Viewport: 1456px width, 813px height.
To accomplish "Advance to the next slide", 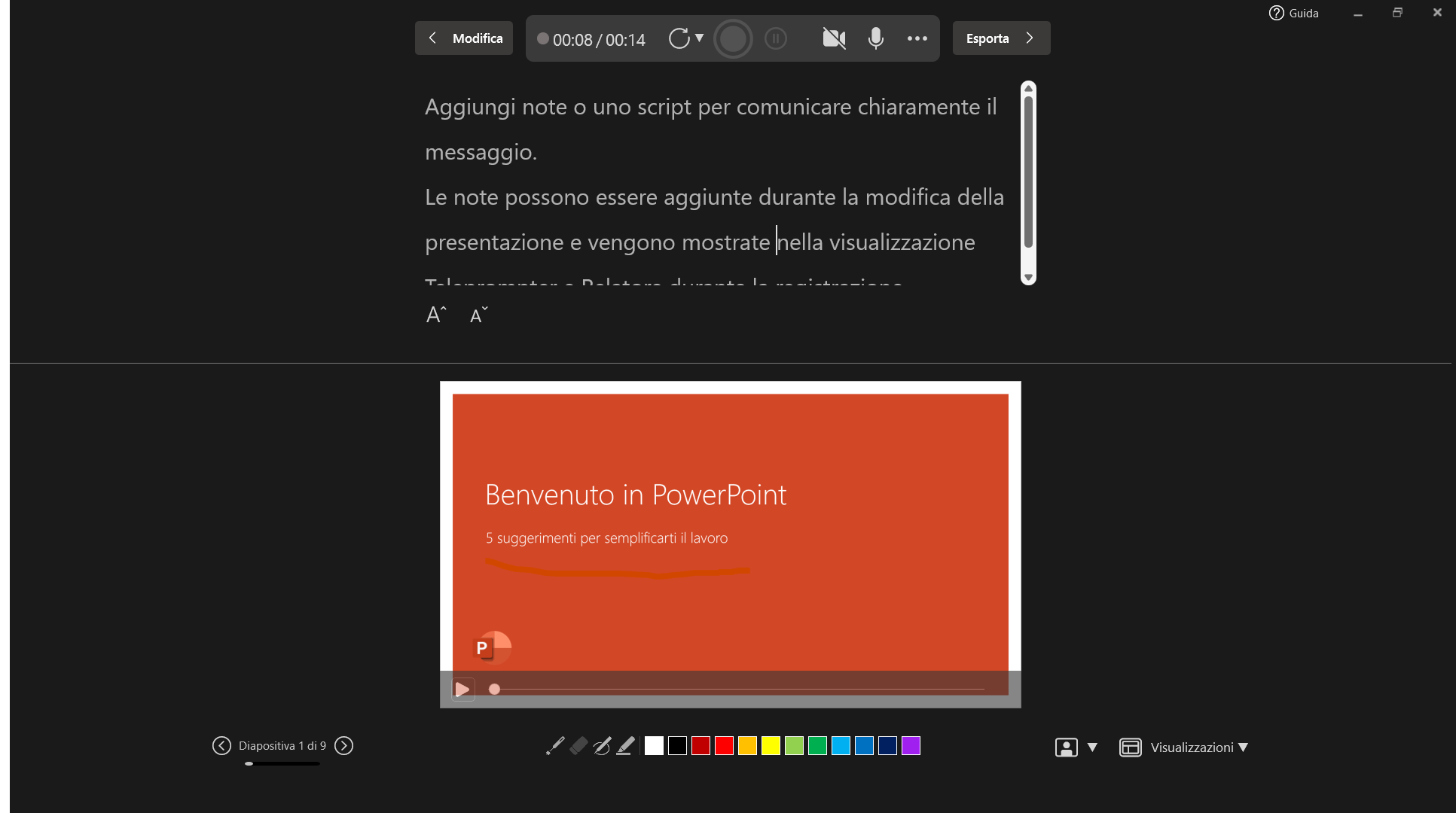I will [x=344, y=745].
